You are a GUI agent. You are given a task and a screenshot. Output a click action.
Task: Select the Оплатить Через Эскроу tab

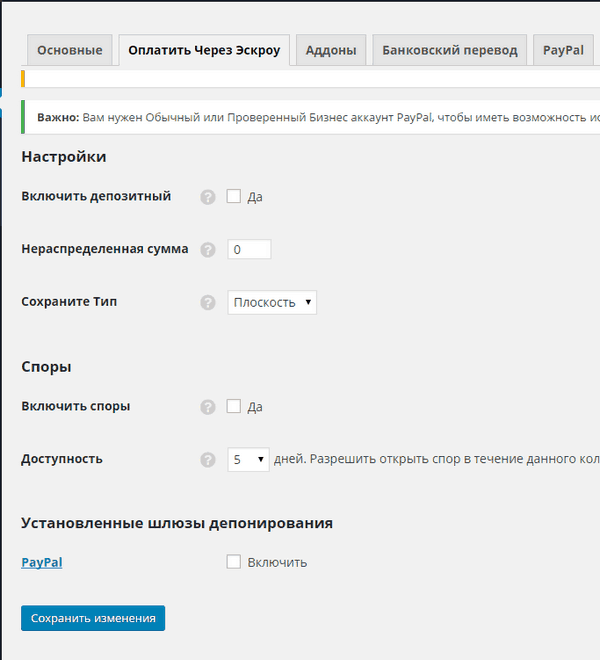tap(204, 50)
